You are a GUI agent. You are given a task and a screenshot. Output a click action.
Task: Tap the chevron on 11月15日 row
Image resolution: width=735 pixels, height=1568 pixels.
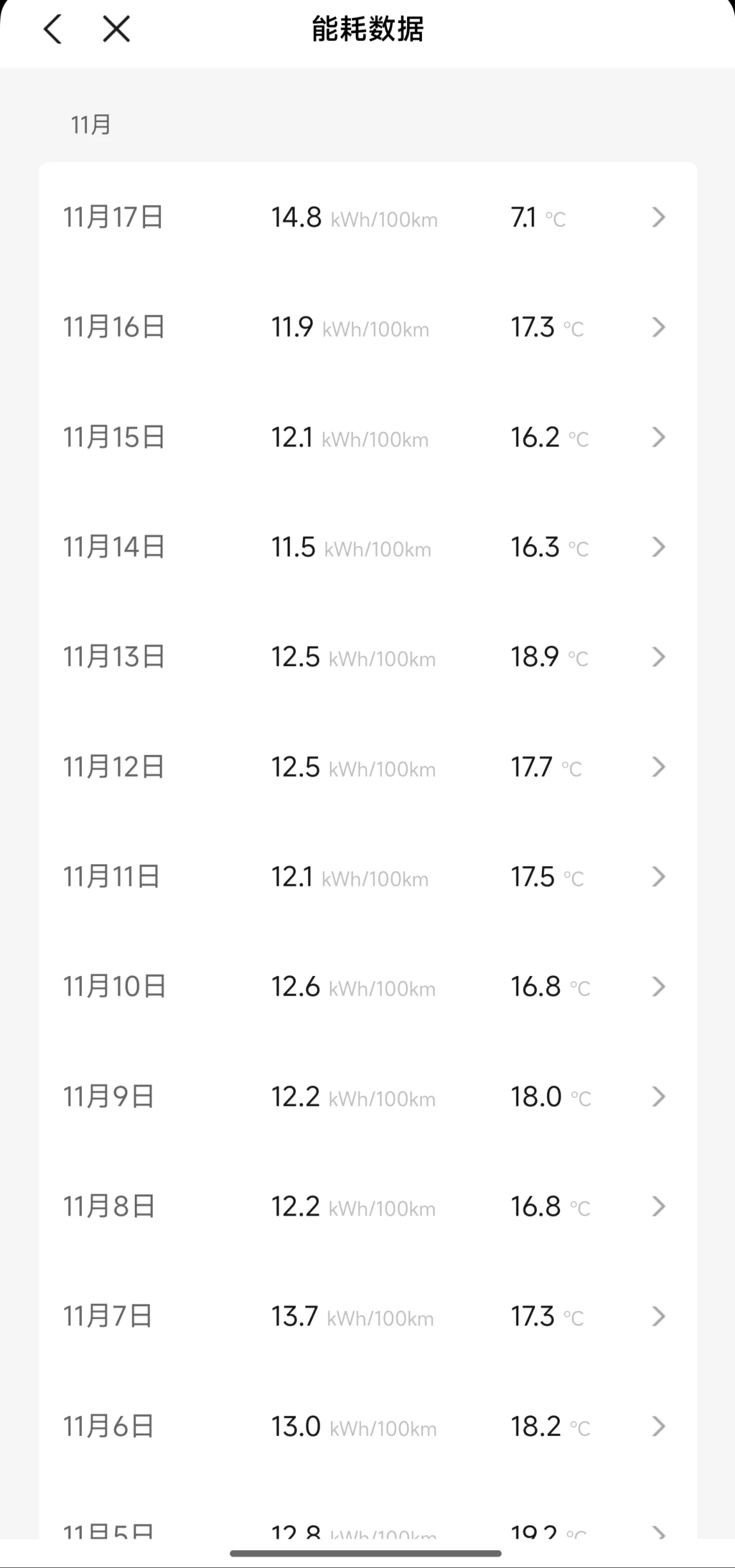[658, 438]
